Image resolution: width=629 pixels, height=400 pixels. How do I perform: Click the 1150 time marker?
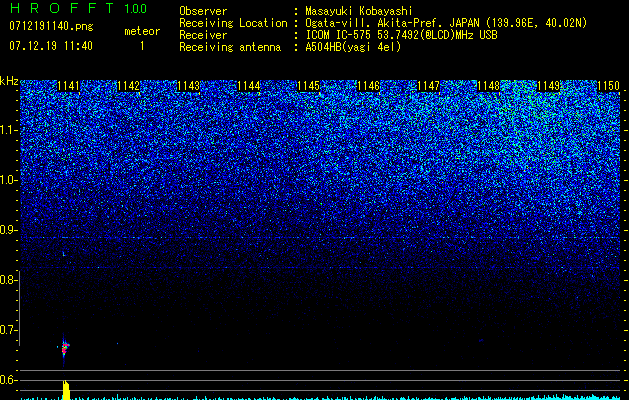tap(609, 86)
